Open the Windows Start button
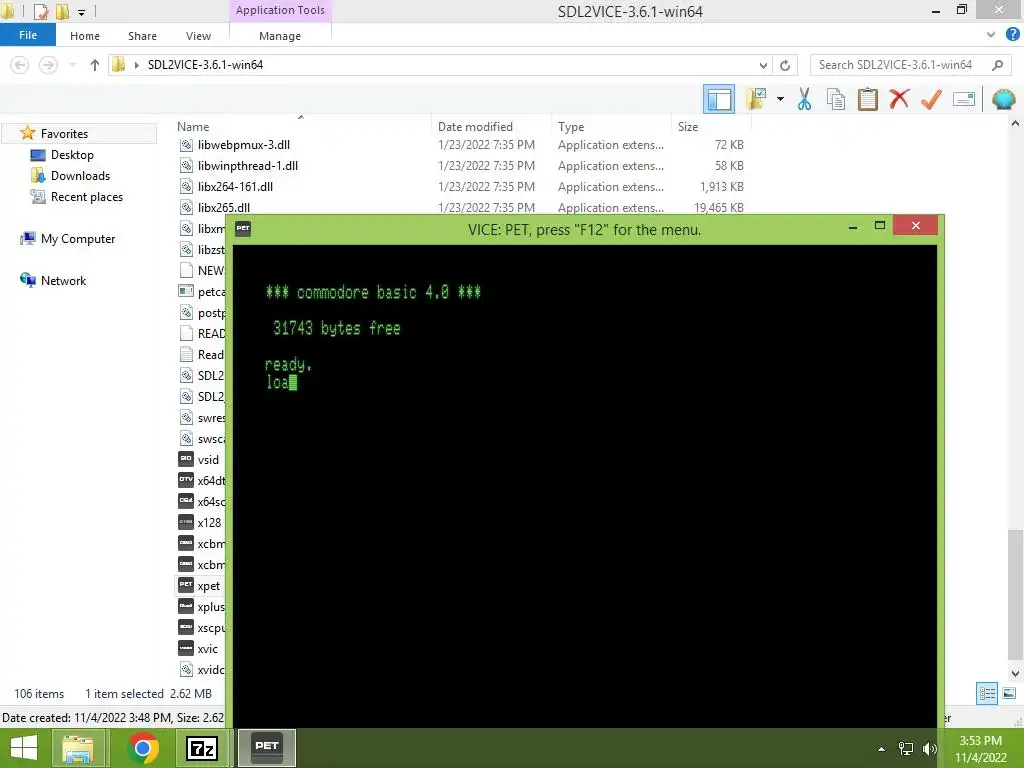1024x768 pixels. click(24, 748)
